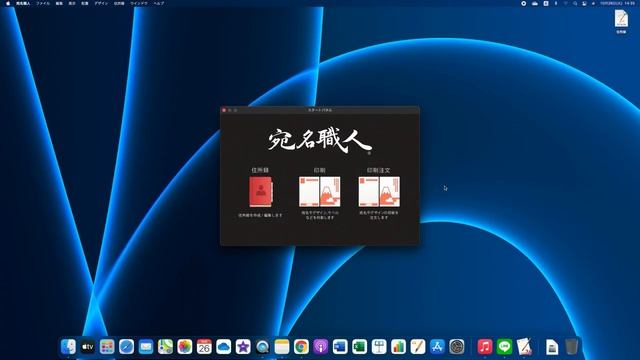The height and width of the screenshot is (360, 640).
Task: Launch Apple TV from the Dock
Action: click(x=87, y=347)
